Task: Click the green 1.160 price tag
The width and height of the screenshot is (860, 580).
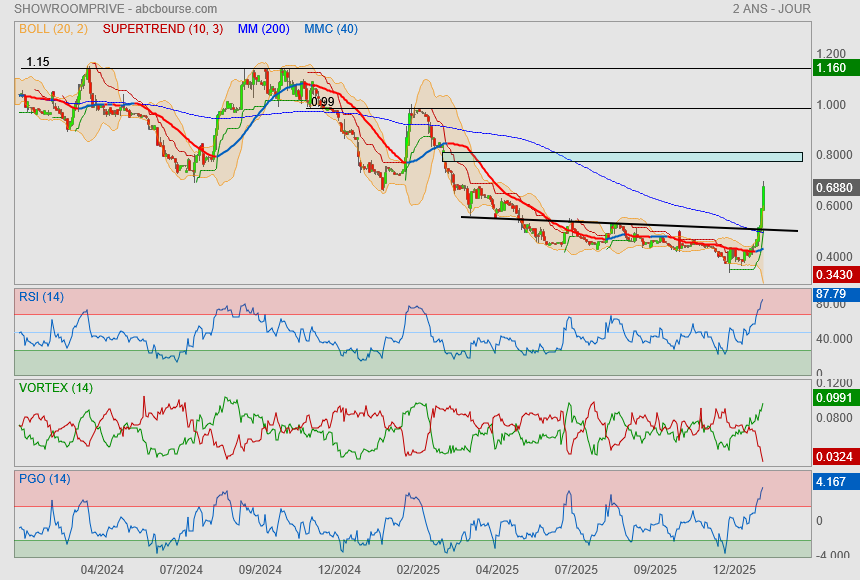Action: point(831,68)
